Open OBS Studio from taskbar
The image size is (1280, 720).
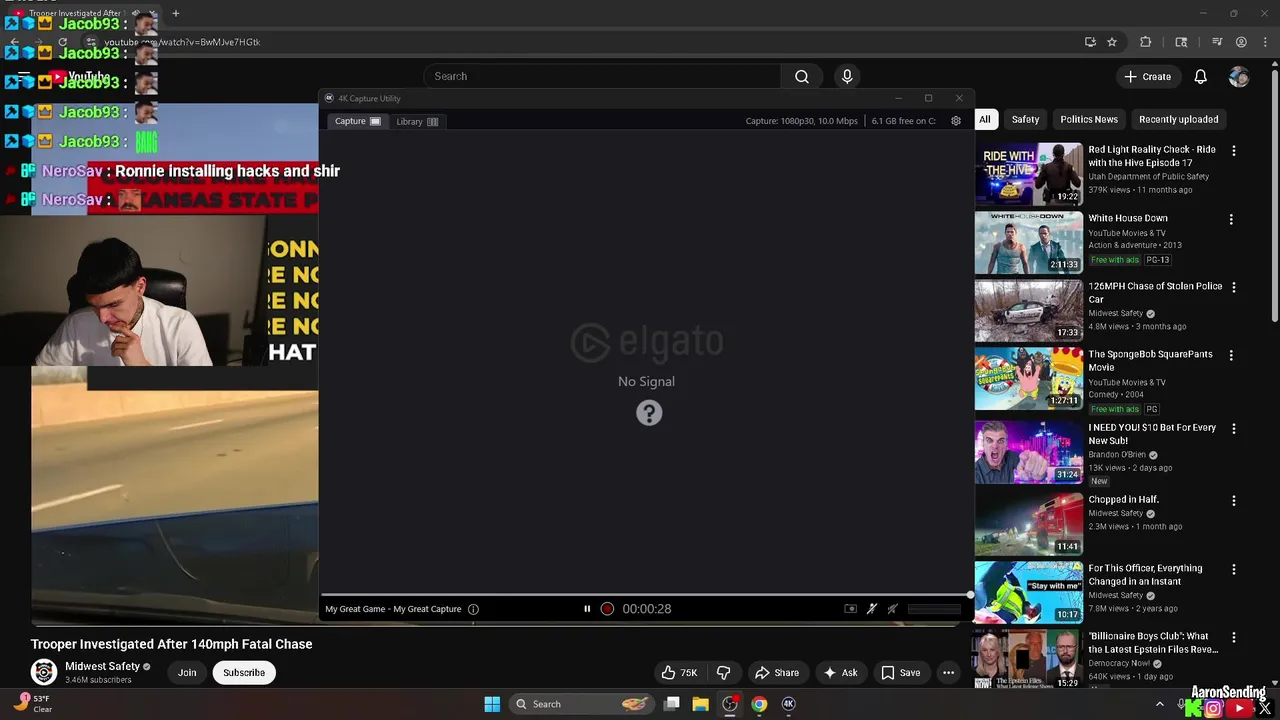[x=730, y=704]
